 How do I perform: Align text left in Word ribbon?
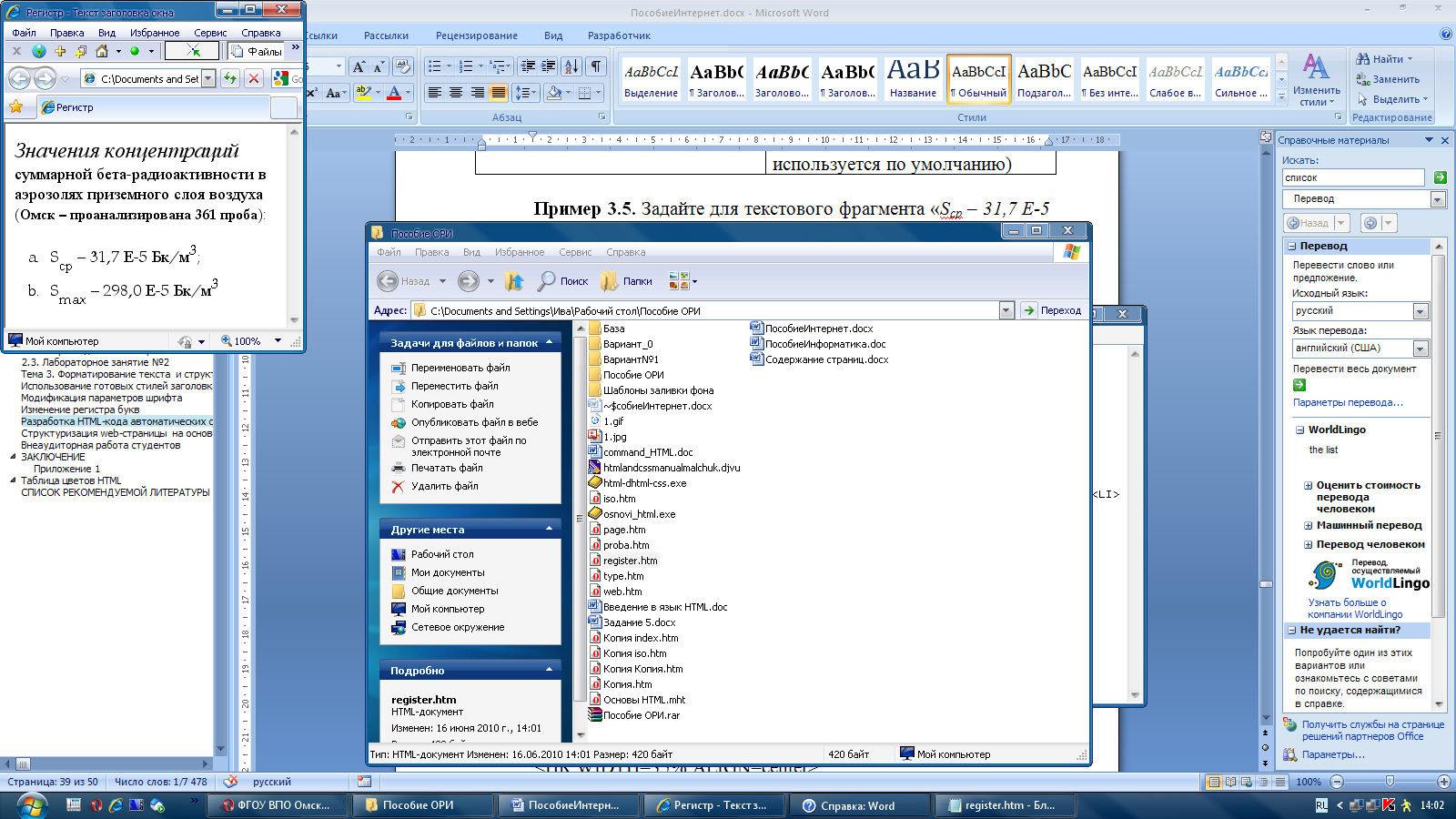pyautogui.click(x=435, y=93)
